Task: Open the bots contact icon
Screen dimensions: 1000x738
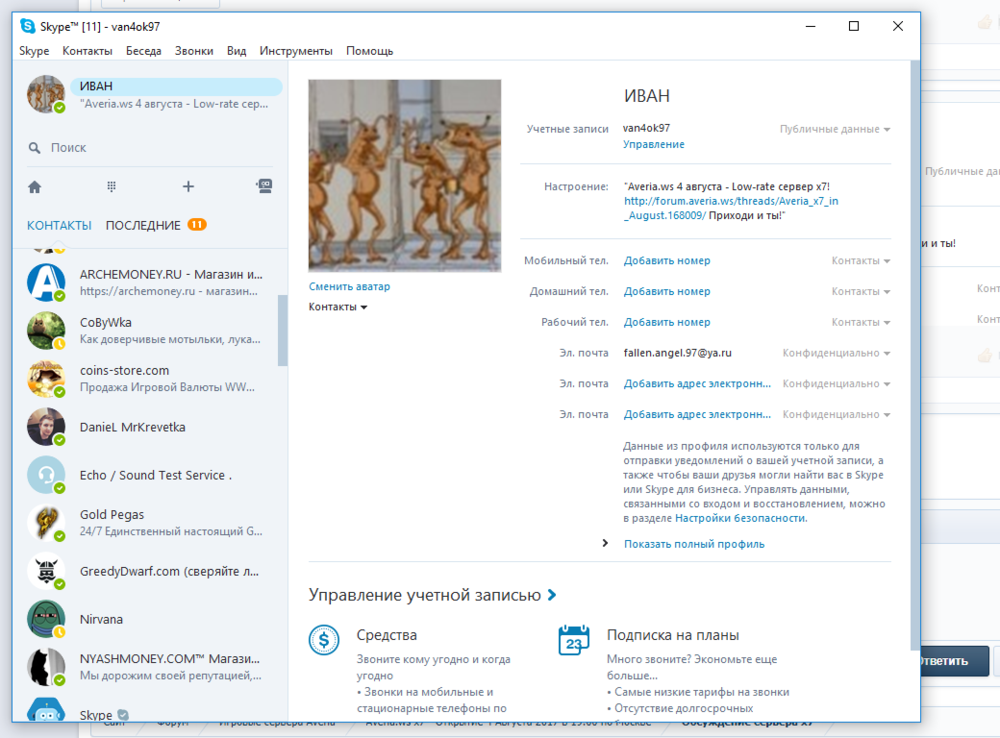Action: pos(264,186)
